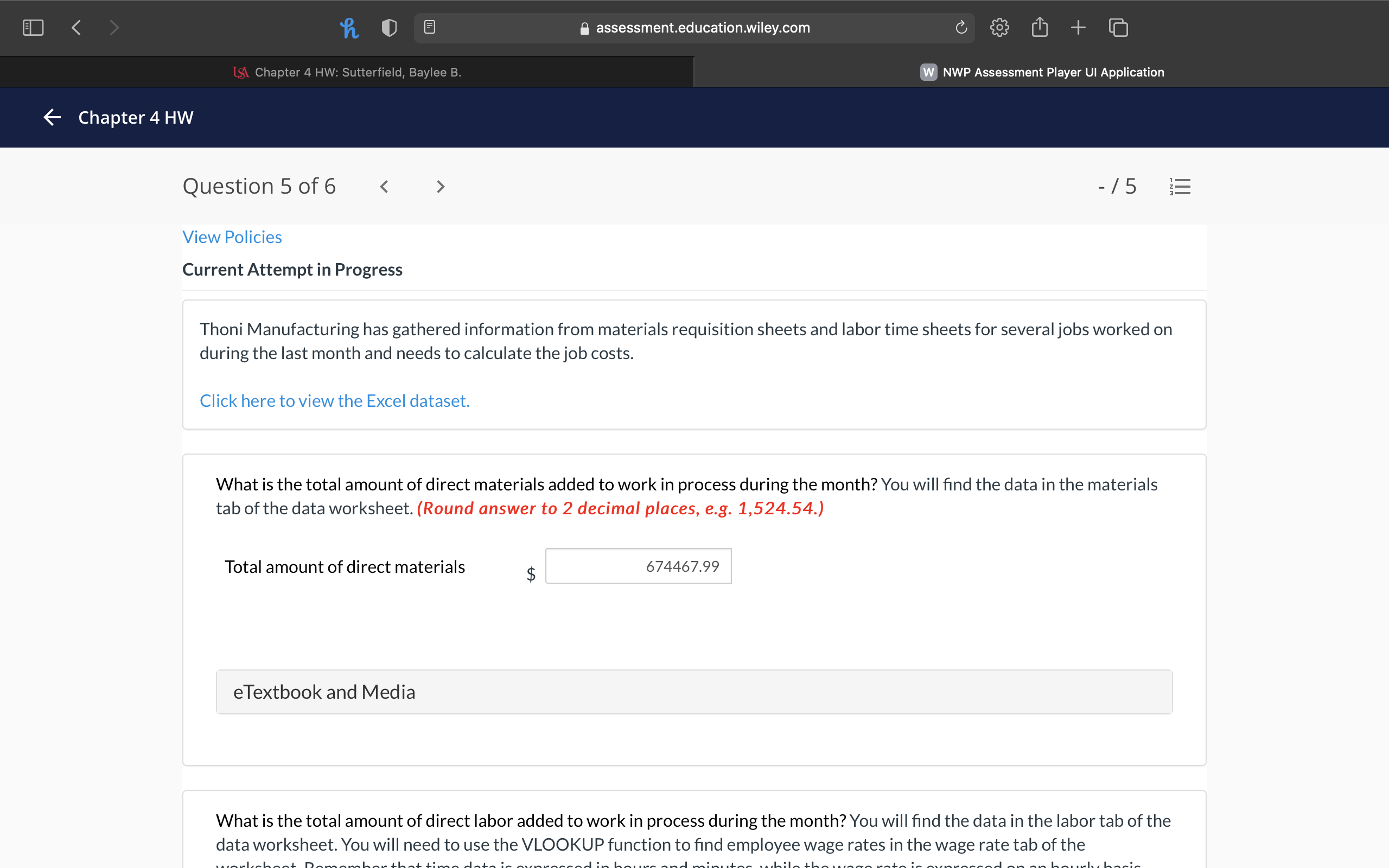The image size is (1389, 868).
Task: Reload the page with refresh icon
Action: coord(961,28)
